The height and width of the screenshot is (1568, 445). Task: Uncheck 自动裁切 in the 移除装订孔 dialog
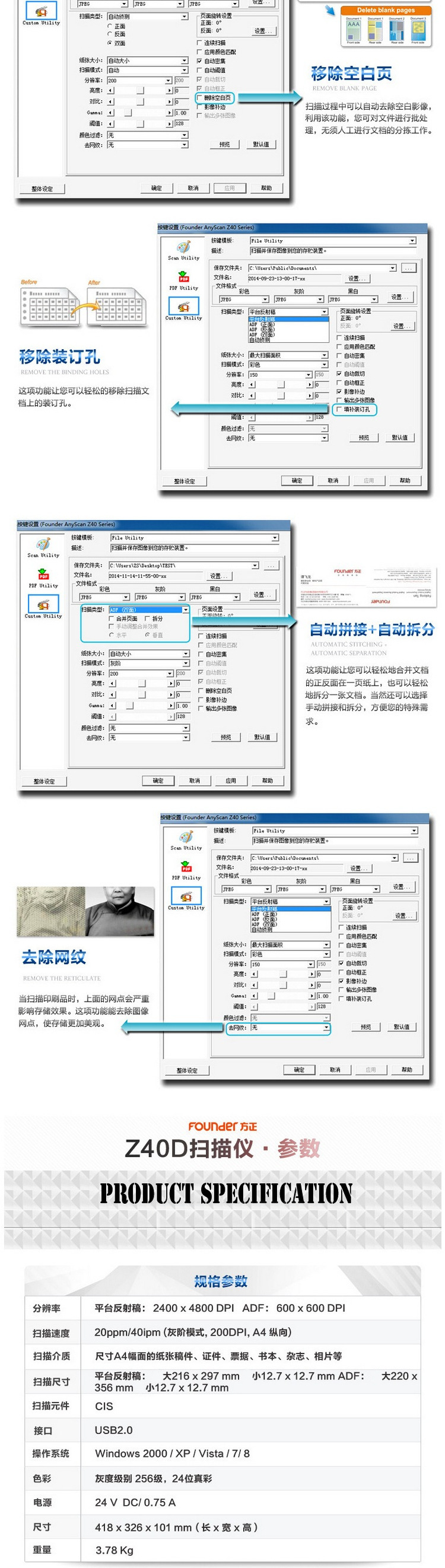(340, 374)
